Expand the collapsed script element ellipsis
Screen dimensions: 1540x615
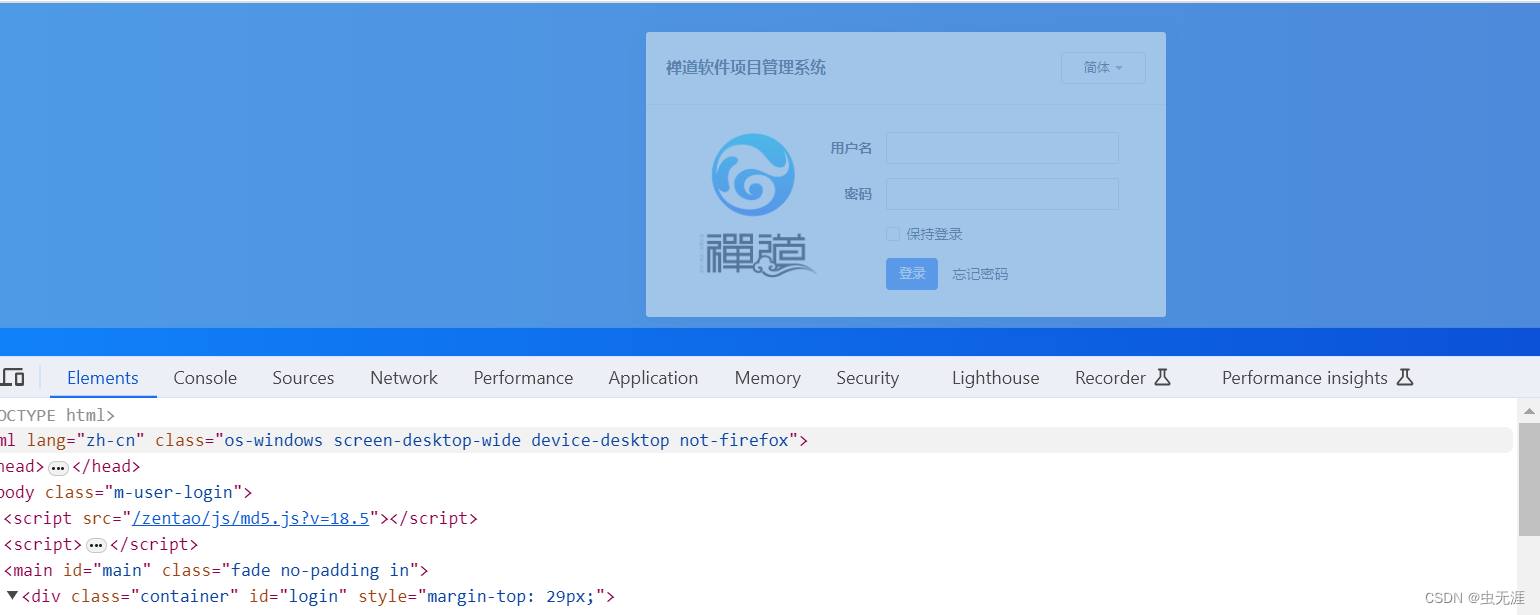[x=96, y=545]
